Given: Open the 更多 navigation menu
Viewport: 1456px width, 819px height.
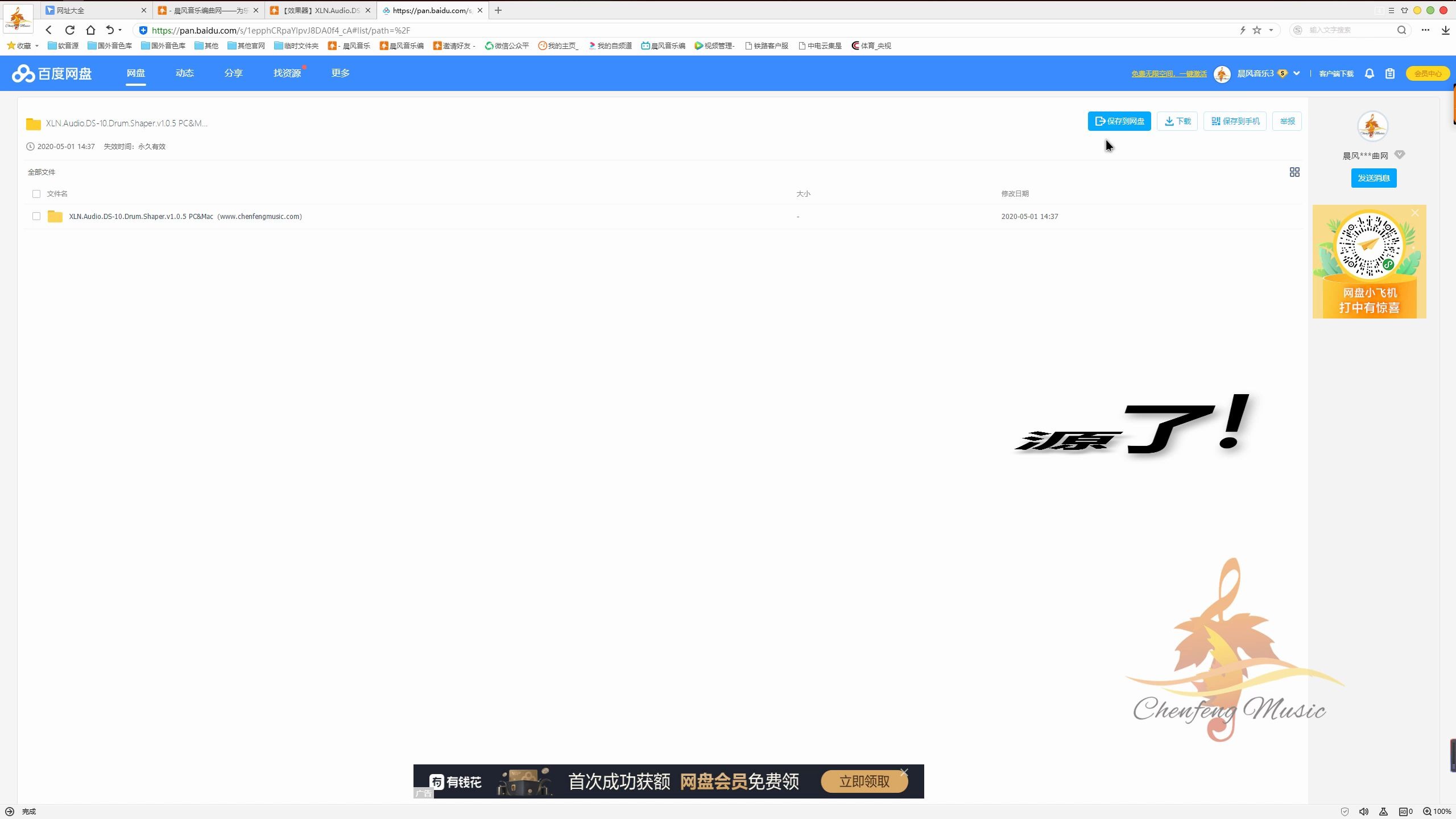Looking at the screenshot, I should click(x=341, y=73).
